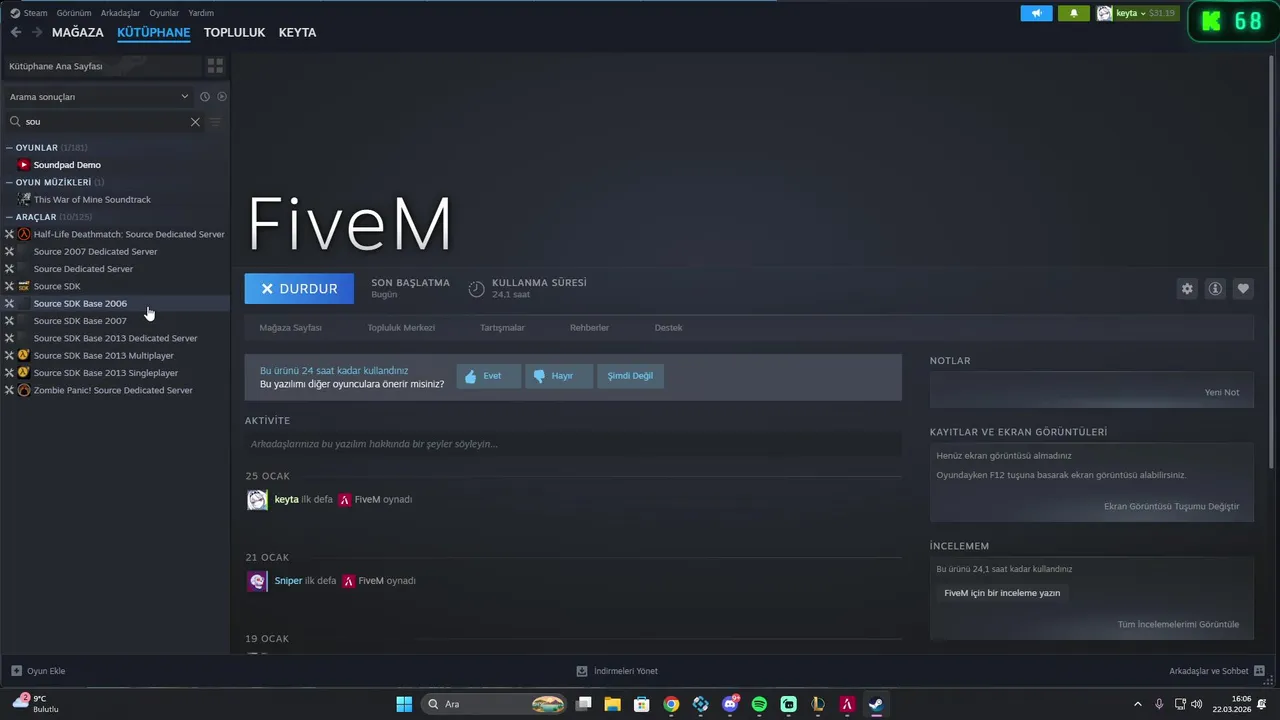Viewport: 1280px width, 720px height.
Task: Switch to TOPLULUK tab
Action: (x=234, y=33)
